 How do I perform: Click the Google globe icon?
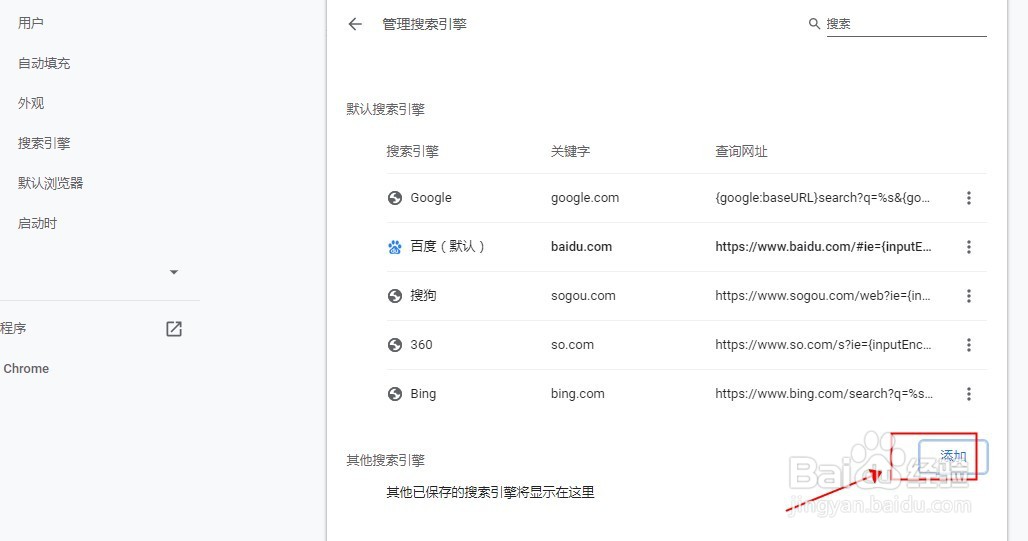pyautogui.click(x=395, y=198)
